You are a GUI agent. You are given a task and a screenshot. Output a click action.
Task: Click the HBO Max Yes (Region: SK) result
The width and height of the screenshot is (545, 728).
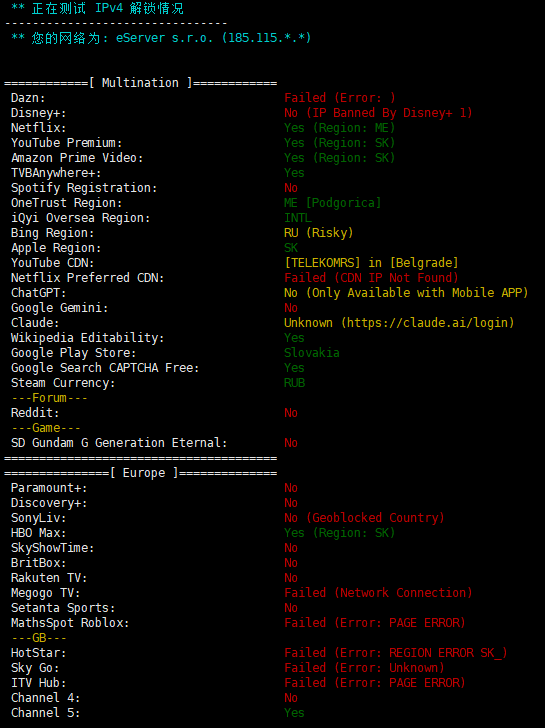coord(340,533)
